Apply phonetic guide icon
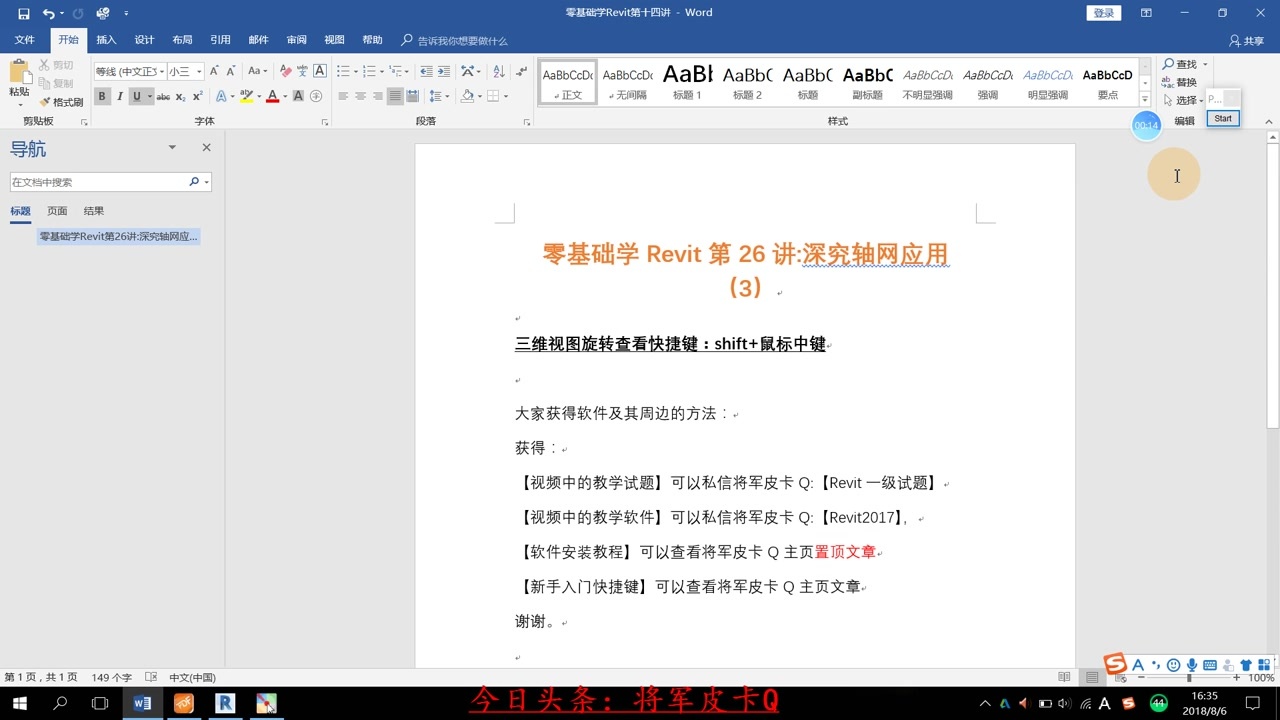This screenshot has height=720, width=1280. pyautogui.click(x=302, y=71)
